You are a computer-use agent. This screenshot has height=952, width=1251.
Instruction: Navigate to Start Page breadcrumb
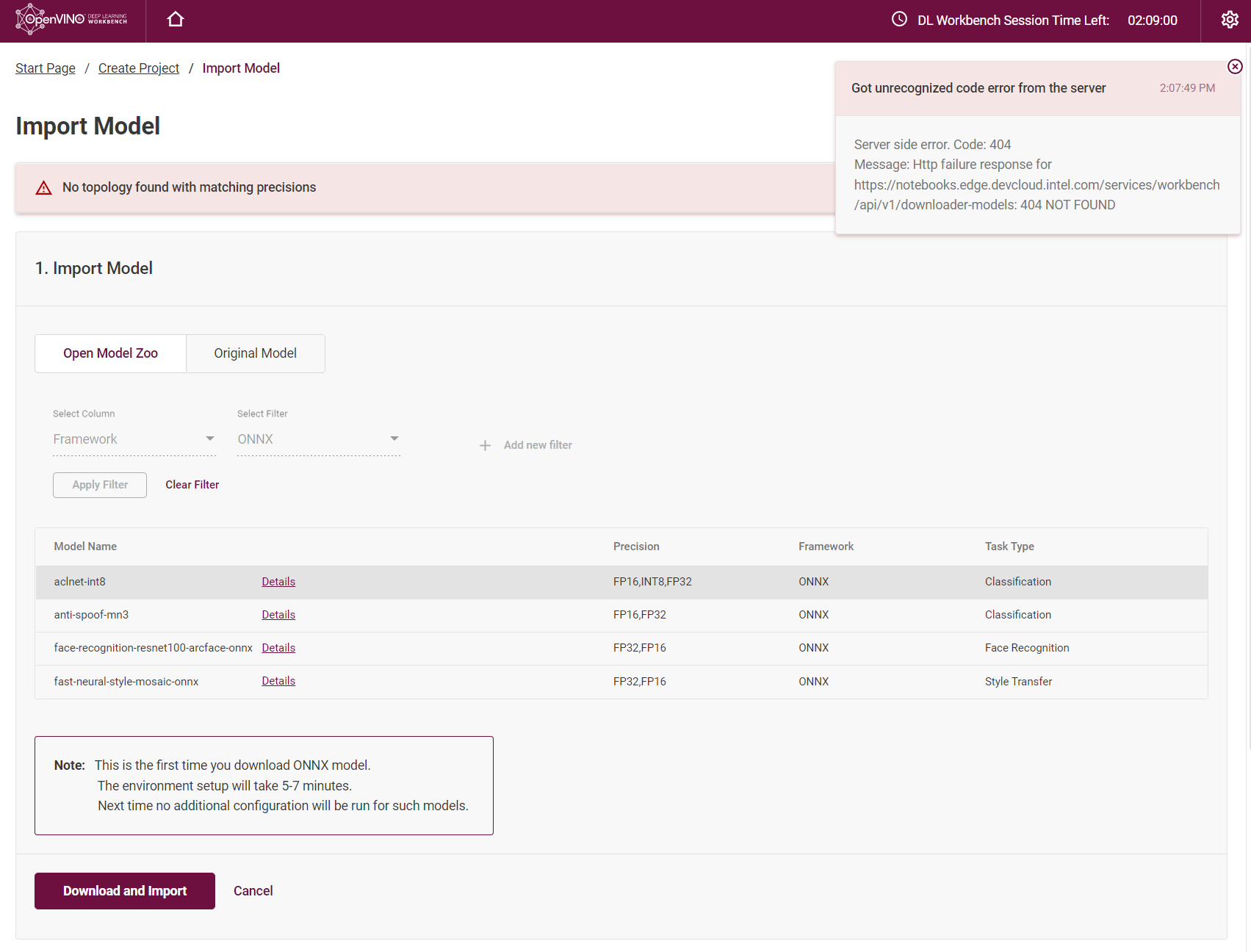click(45, 68)
